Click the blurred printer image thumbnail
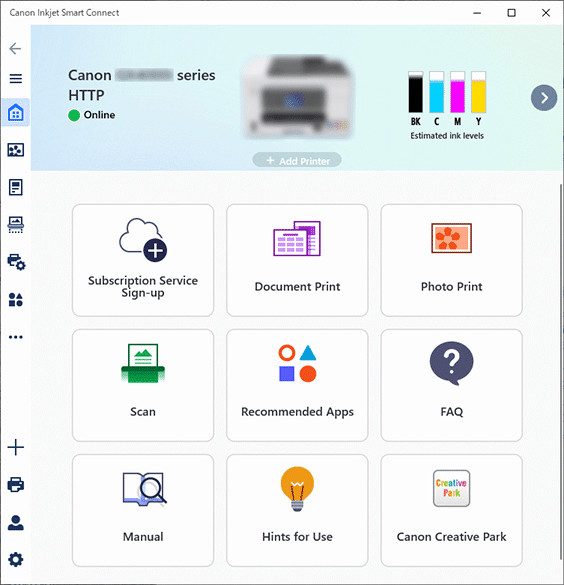This screenshot has height=585, width=564. pyautogui.click(x=298, y=97)
